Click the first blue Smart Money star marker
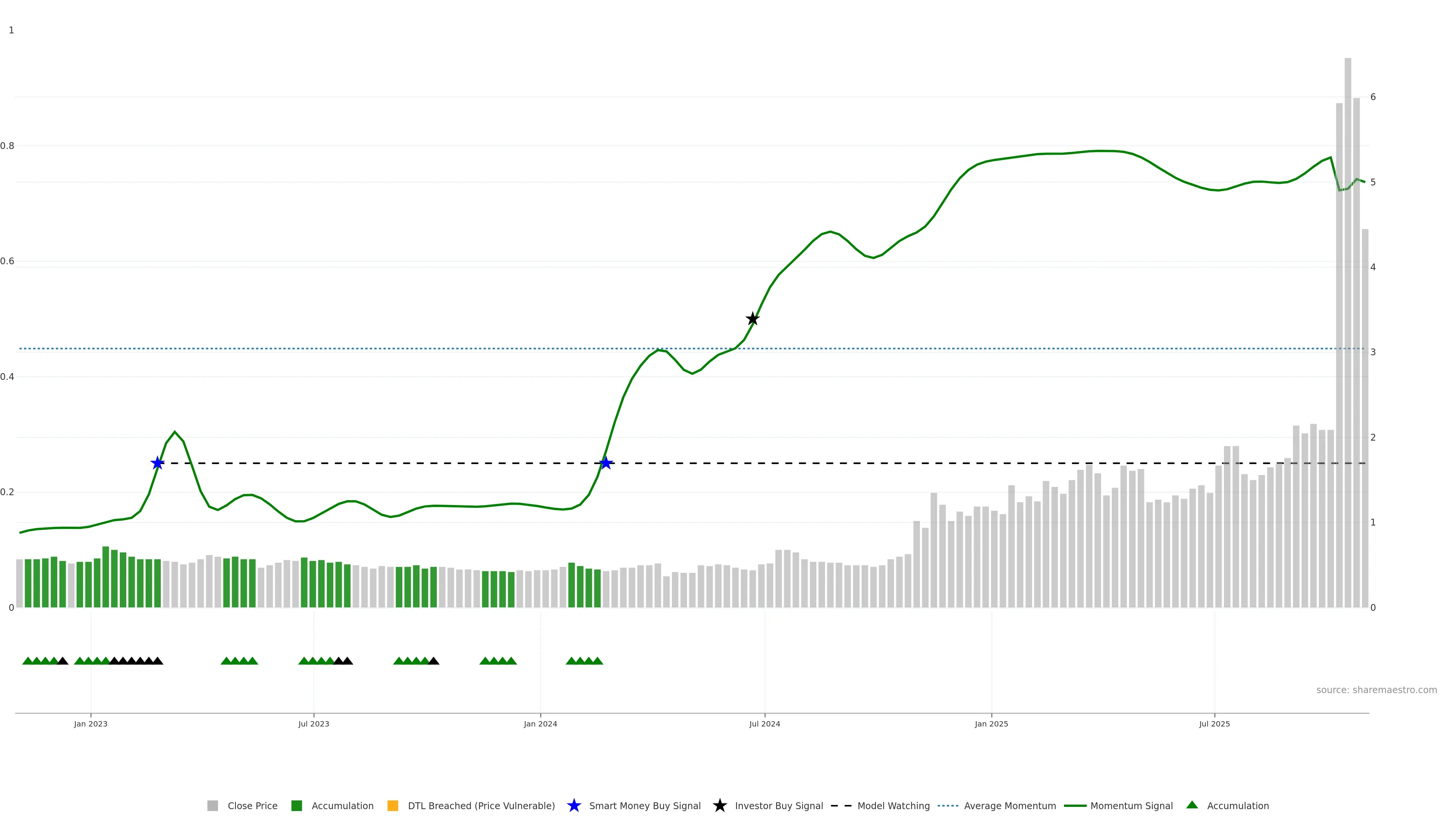Viewport: 1456px width, 819px height. pyautogui.click(x=158, y=463)
